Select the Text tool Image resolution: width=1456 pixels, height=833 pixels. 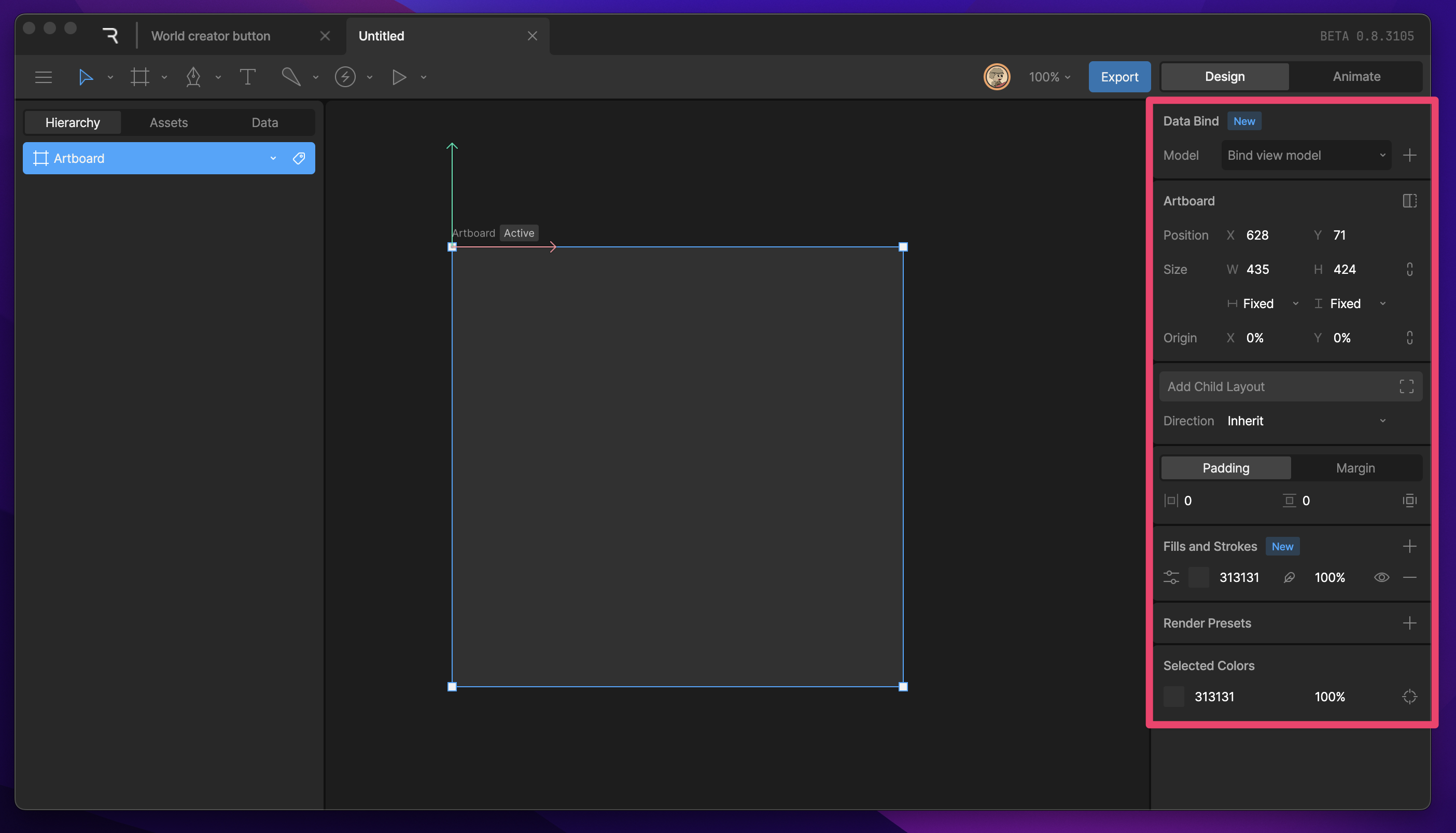(x=247, y=77)
